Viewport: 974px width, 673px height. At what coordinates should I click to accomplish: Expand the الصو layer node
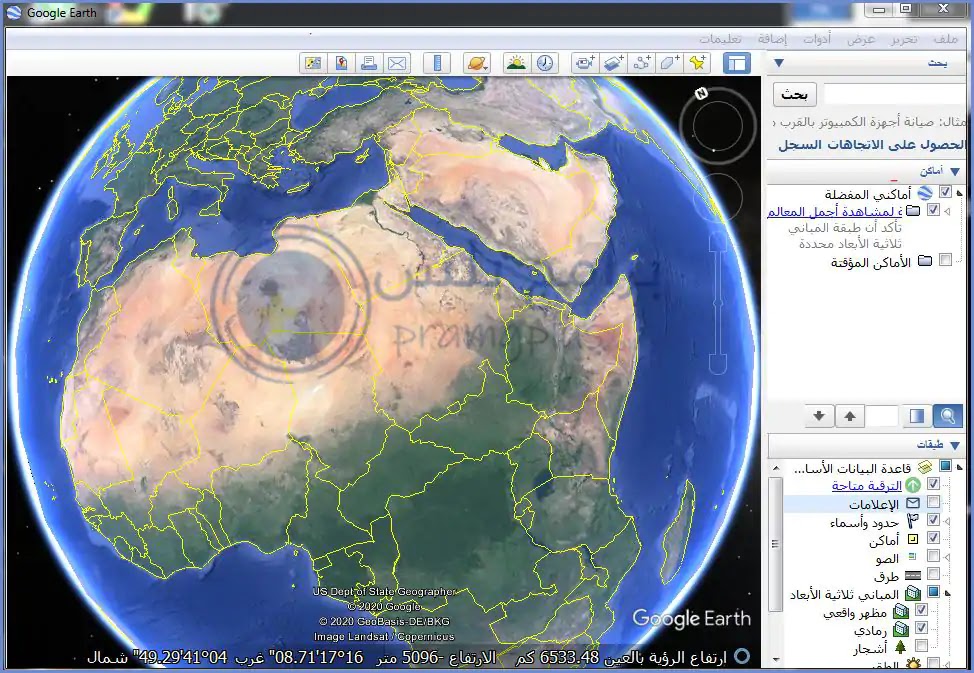pyautogui.click(x=947, y=557)
